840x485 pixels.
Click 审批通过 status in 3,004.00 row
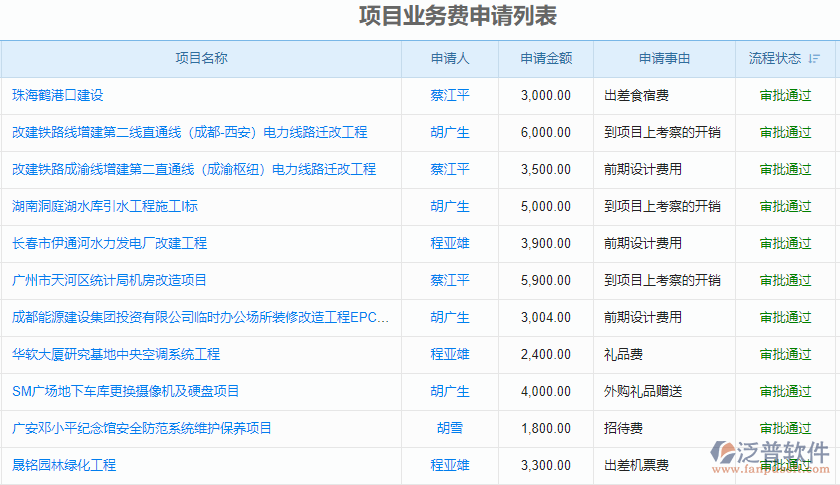click(x=785, y=317)
